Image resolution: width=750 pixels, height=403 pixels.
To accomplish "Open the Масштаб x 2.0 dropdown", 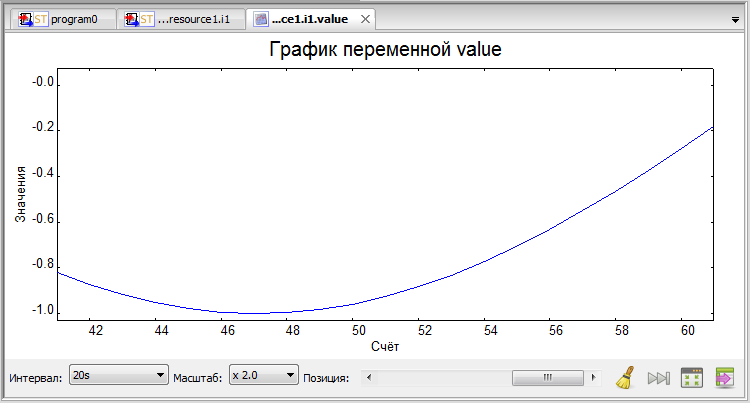I will [264, 375].
